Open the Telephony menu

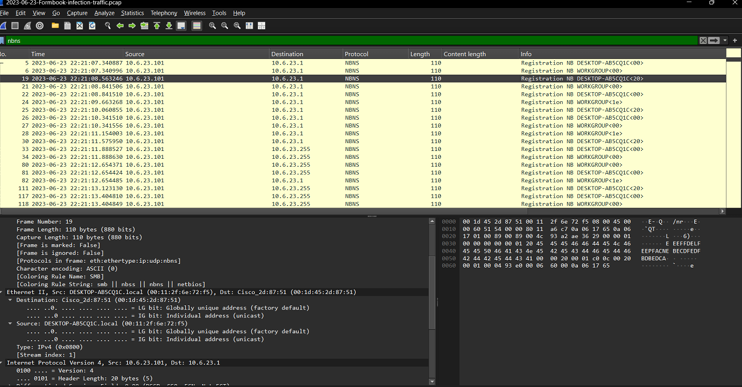point(164,13)
